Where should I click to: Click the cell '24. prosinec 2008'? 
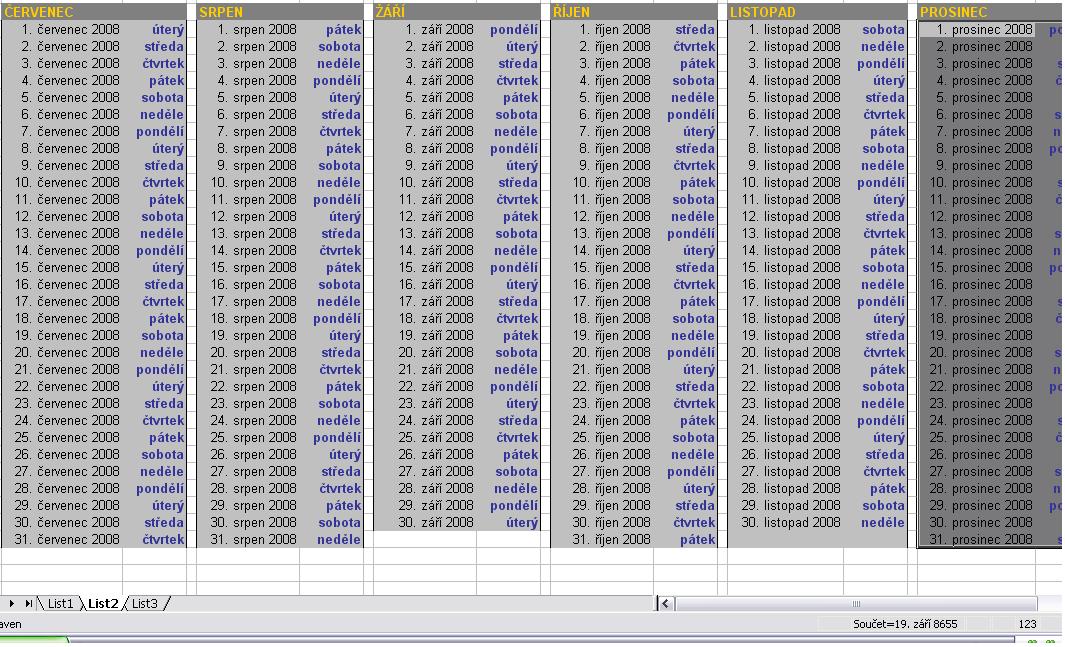point(977,420)
